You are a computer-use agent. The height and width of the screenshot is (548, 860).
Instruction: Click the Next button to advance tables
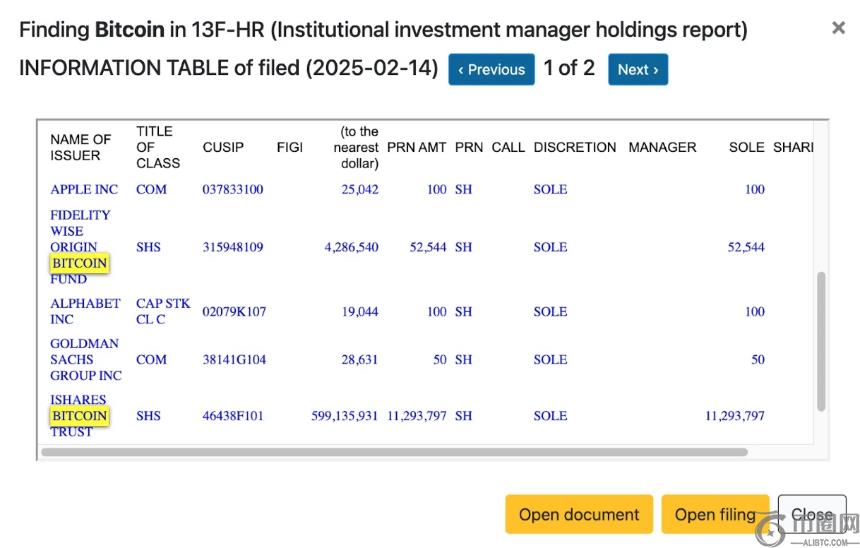click(x=637, y=70)
